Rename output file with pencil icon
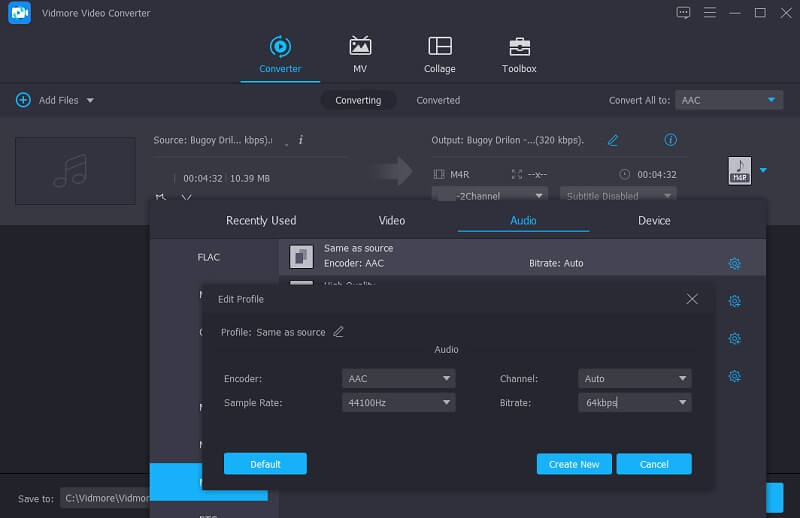 613,140
